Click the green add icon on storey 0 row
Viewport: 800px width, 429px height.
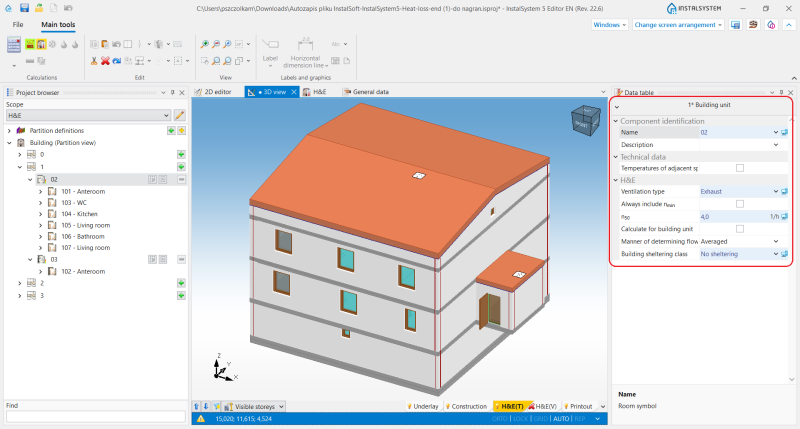[x=181, y=154]
